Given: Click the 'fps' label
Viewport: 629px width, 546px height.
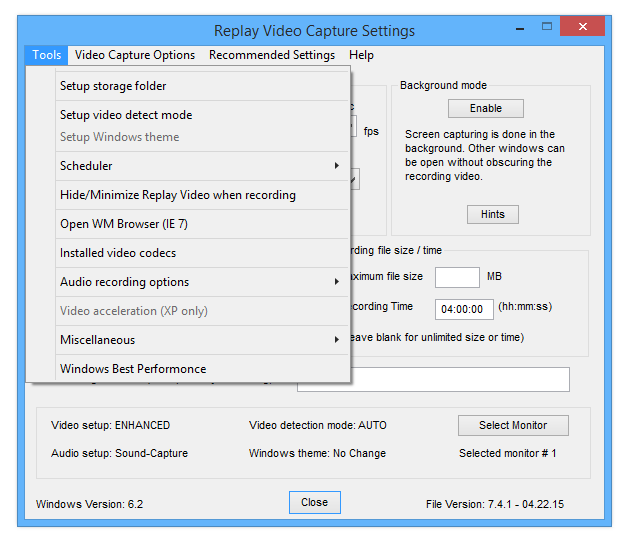Looking at the screenshot, I should pos(371,131).
